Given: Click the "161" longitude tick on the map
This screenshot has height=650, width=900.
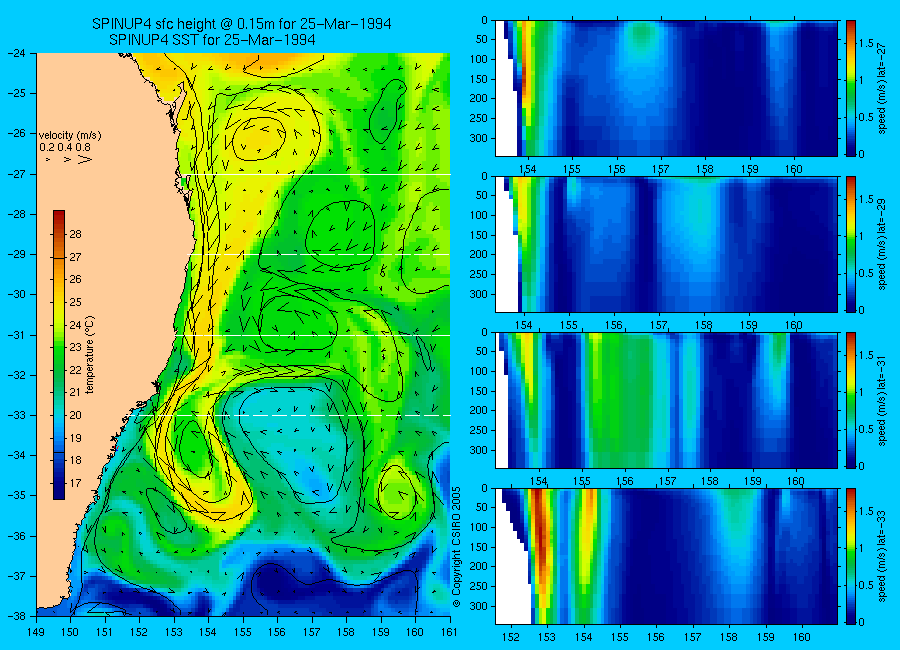Looking at the screenshot, I should (x=449, y=632).
